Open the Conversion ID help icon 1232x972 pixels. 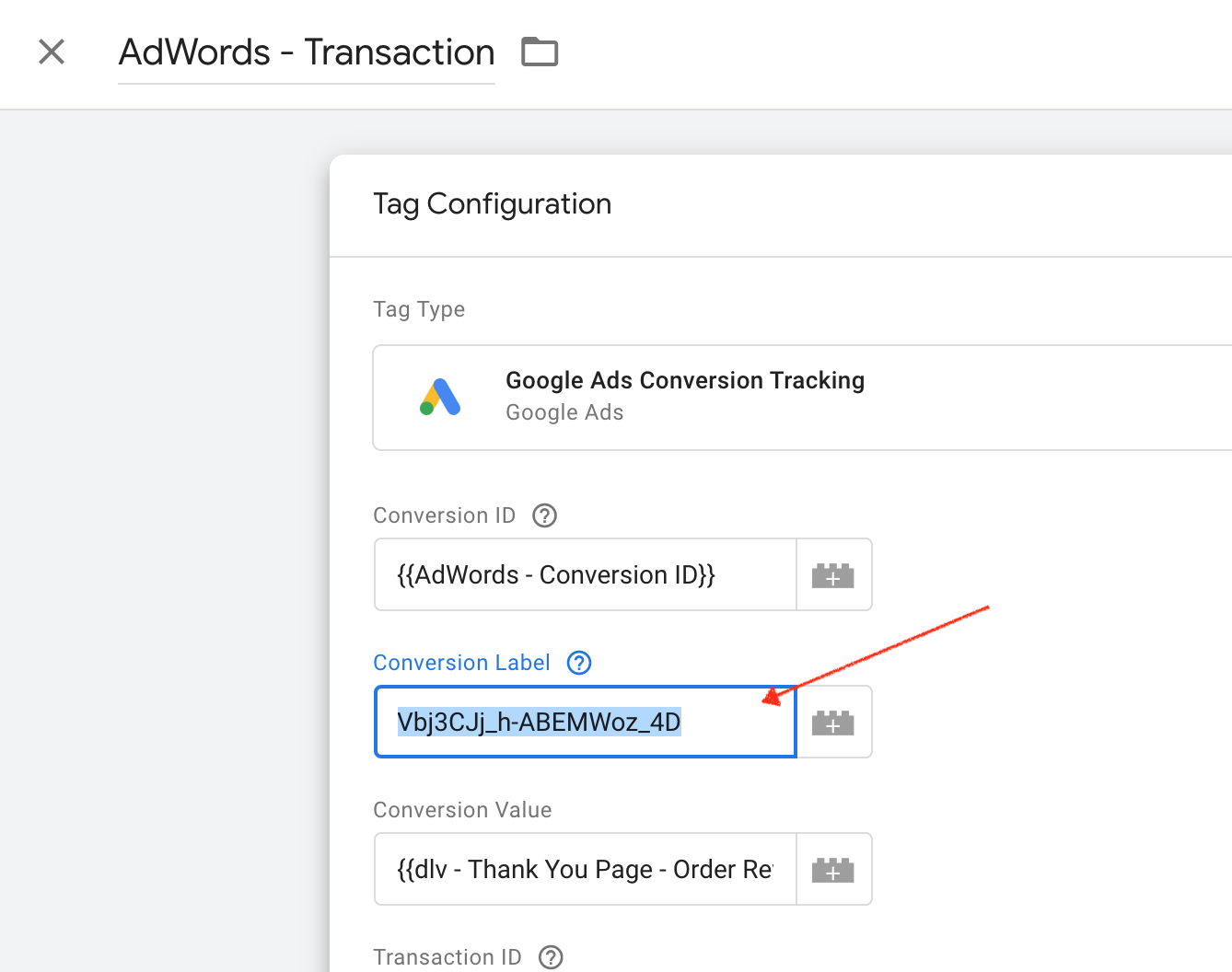[545, 515]
